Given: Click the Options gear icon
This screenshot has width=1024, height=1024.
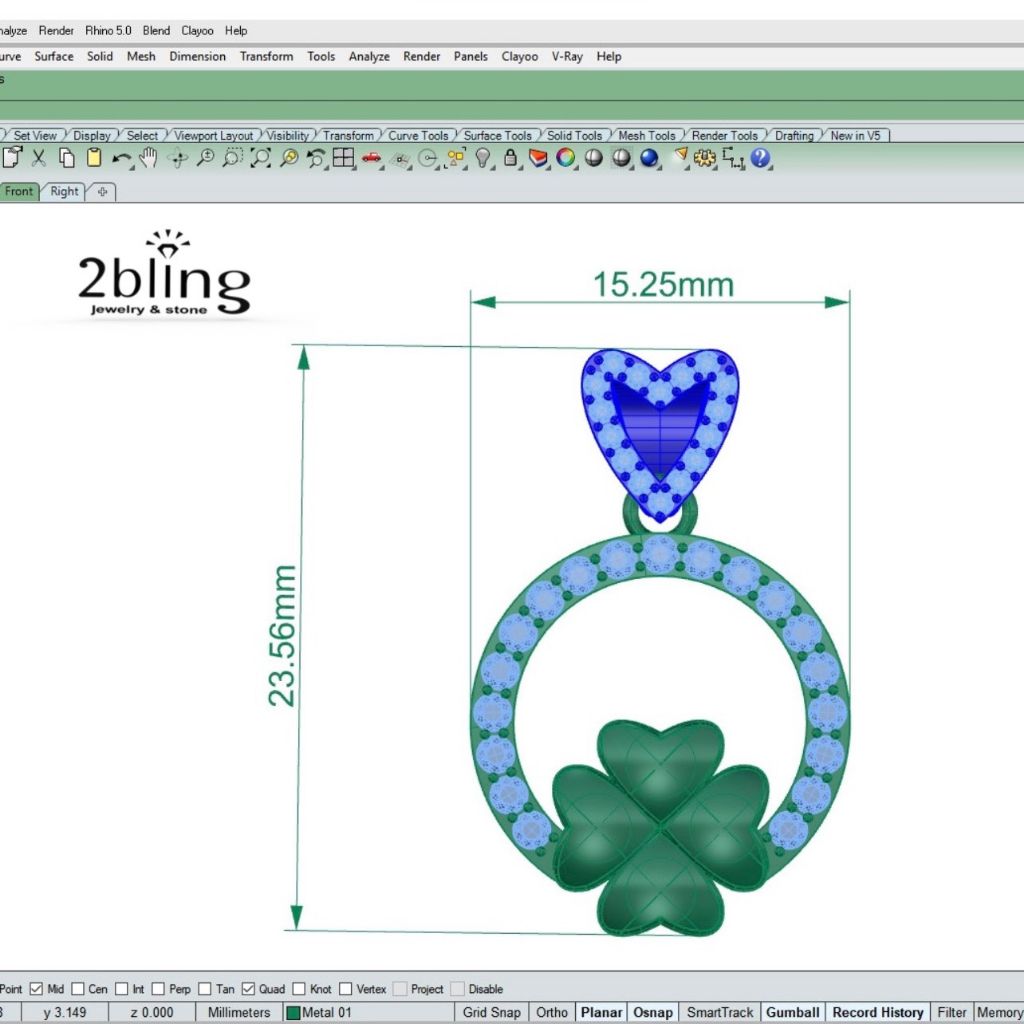Looking at the screenshot, I should click(x=705, y=158).
